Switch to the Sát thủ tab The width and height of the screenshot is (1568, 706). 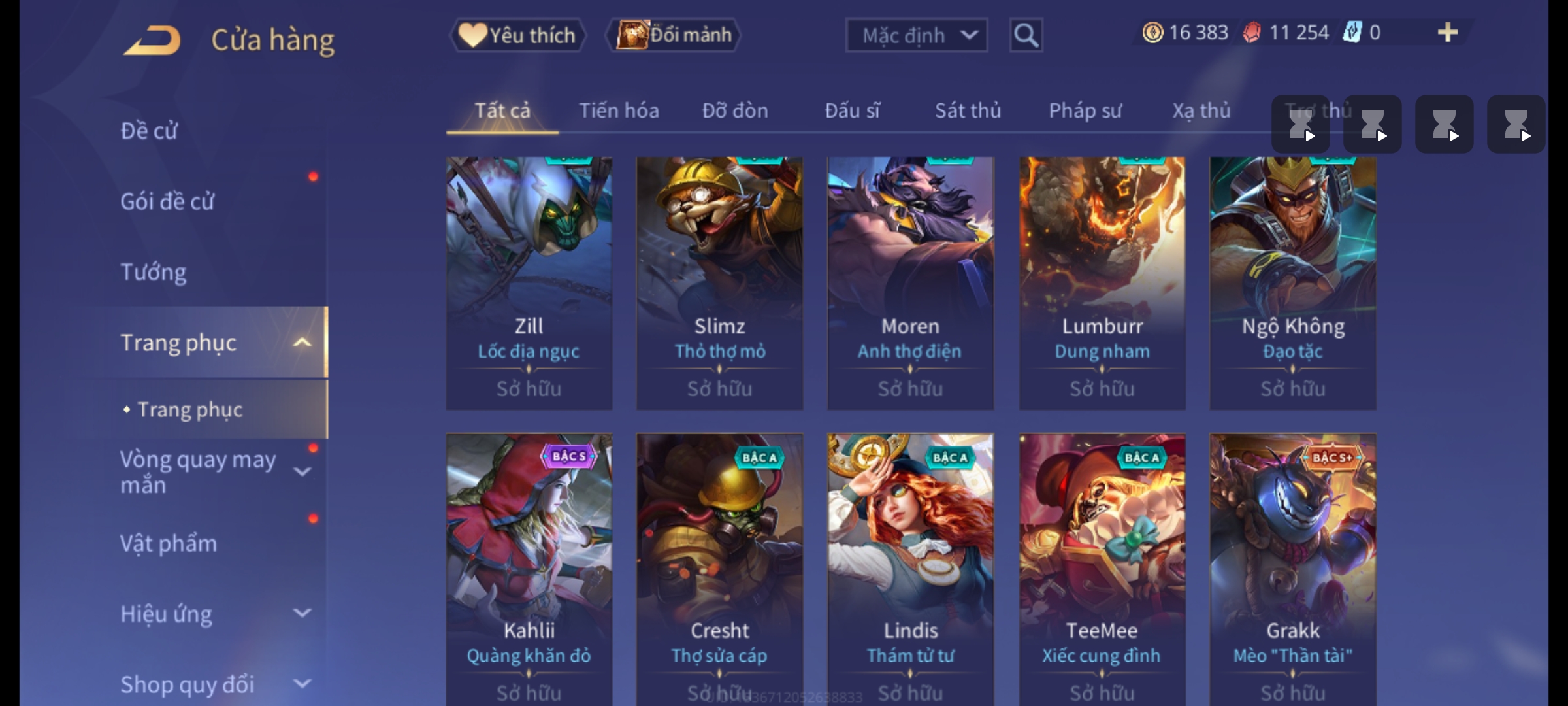tap(968, 111)
